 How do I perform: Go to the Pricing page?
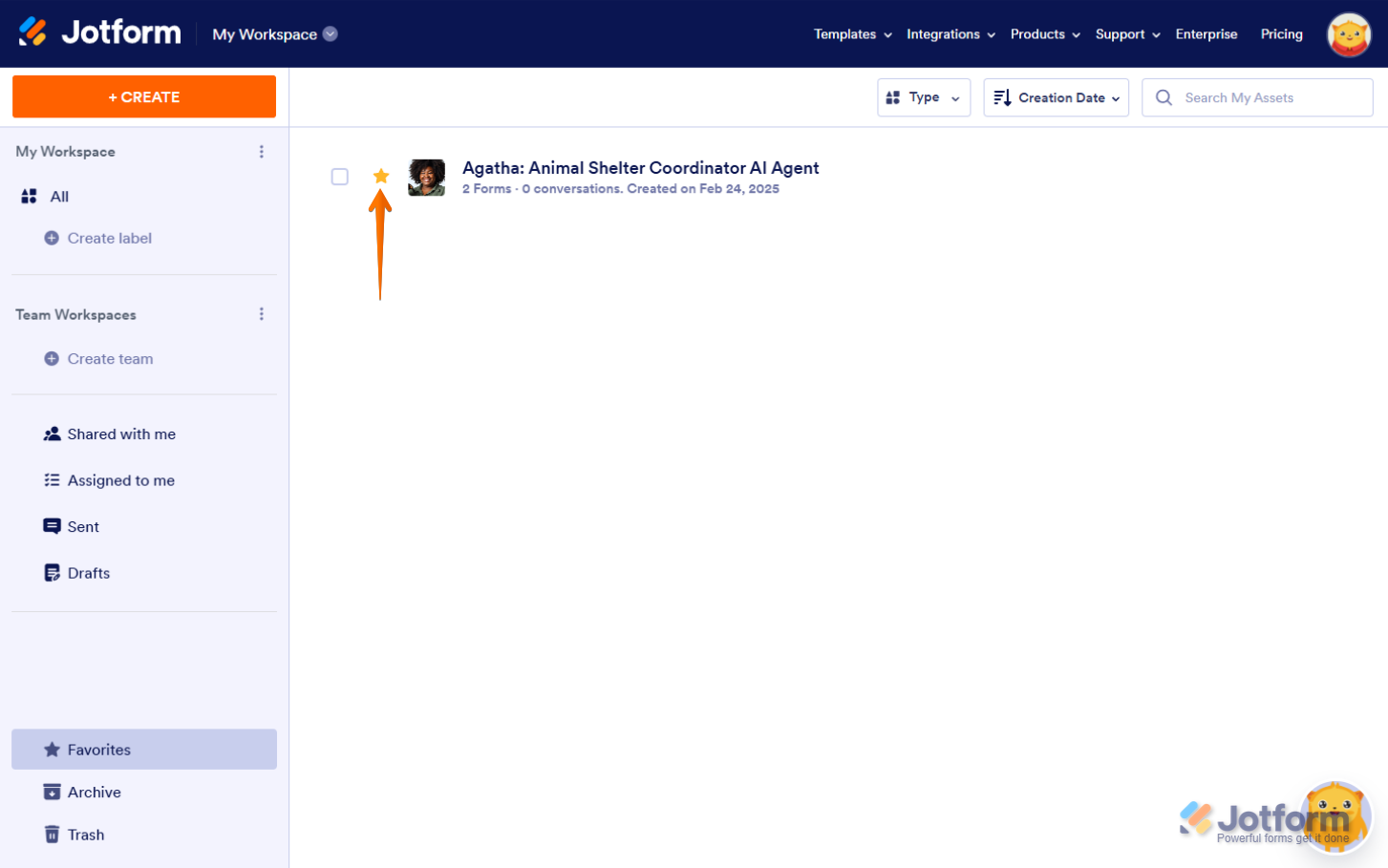click(x=1282, y=34)
